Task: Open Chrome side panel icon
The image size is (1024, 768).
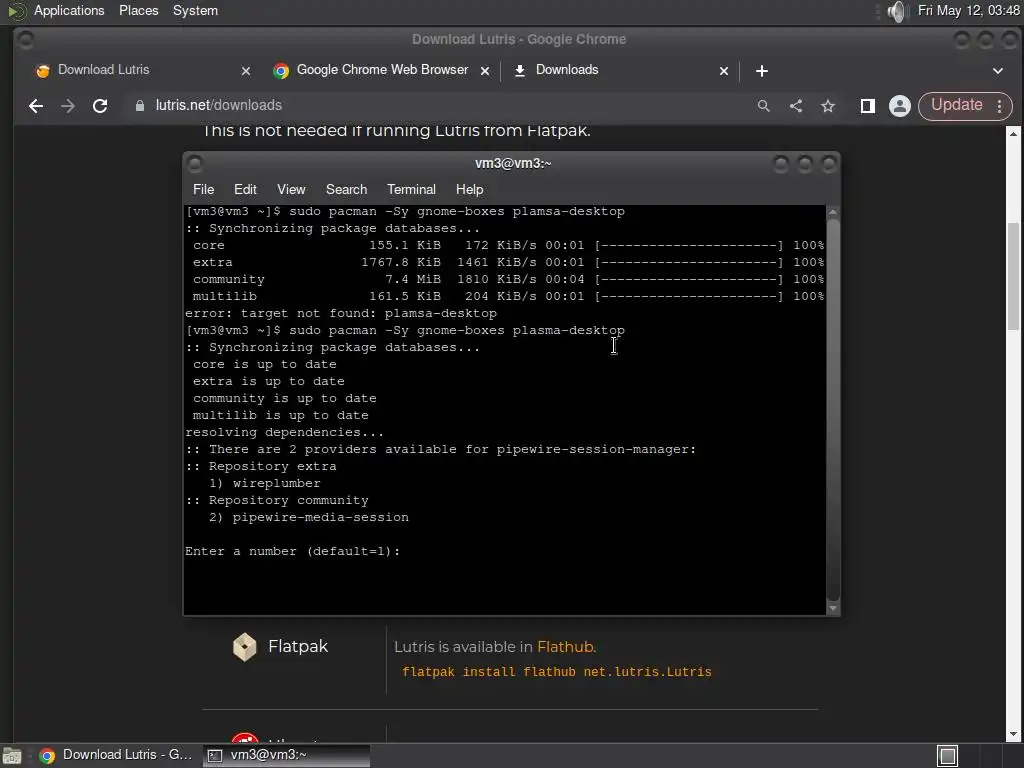Action: pyautogui.click(x=867, y=106)
